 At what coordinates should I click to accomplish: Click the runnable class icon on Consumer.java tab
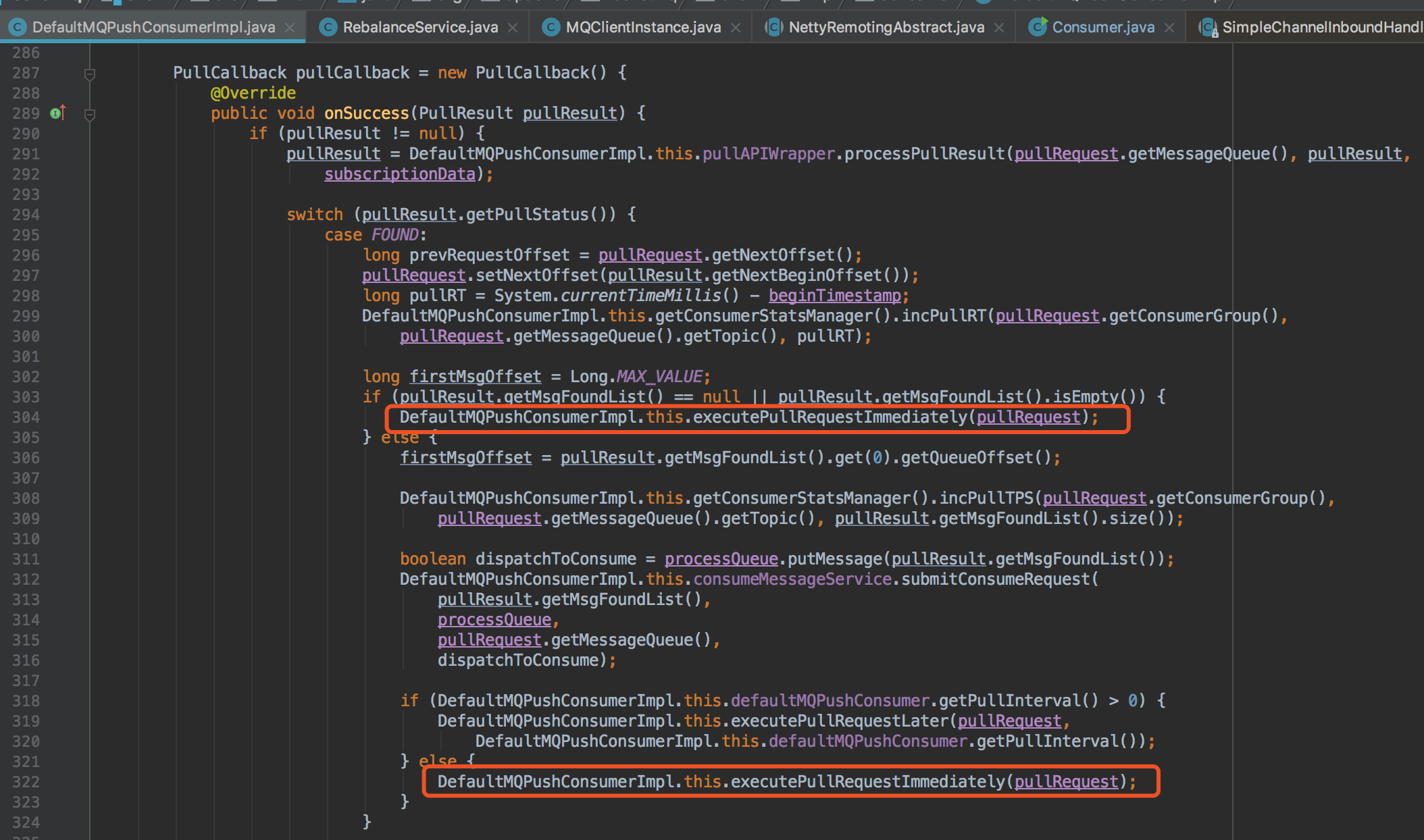click(x=1037, y=27)
